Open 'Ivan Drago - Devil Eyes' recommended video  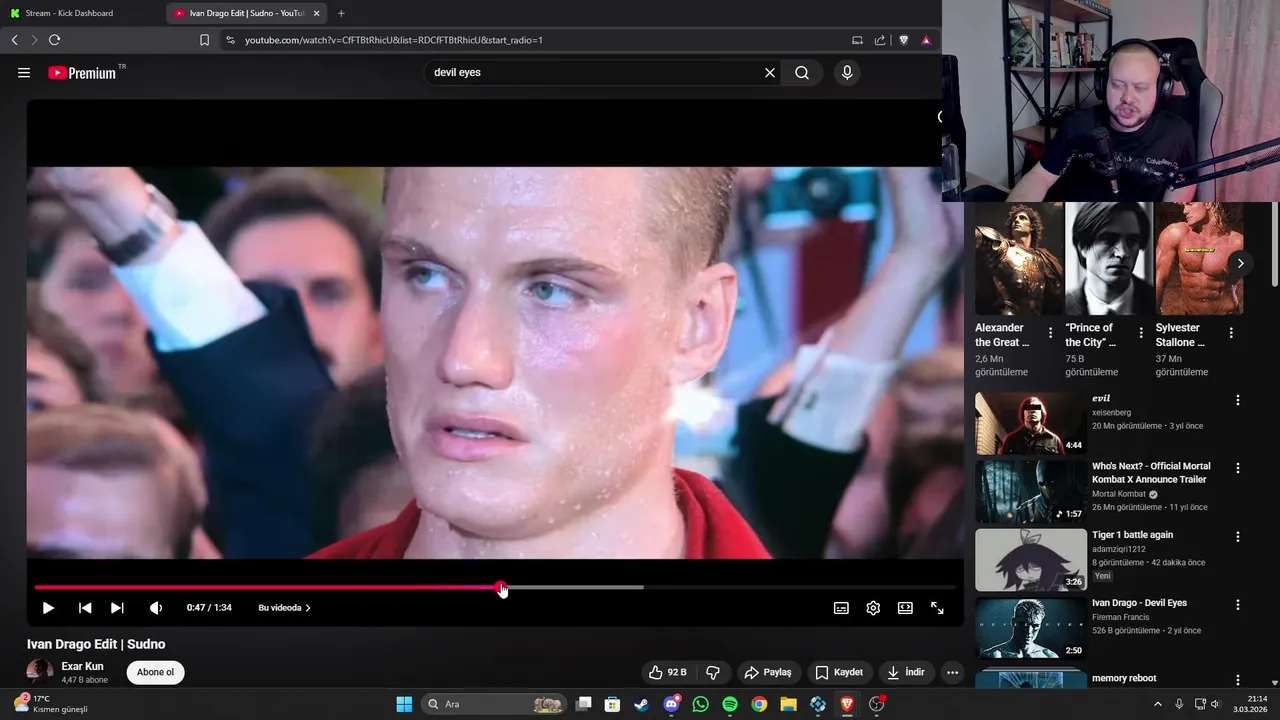[1139, 603]
